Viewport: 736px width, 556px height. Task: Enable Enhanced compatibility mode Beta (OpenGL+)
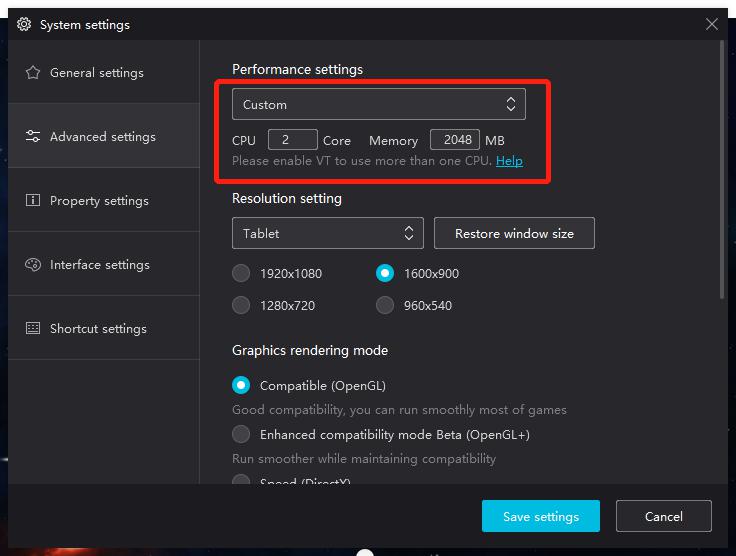point(241,434)
